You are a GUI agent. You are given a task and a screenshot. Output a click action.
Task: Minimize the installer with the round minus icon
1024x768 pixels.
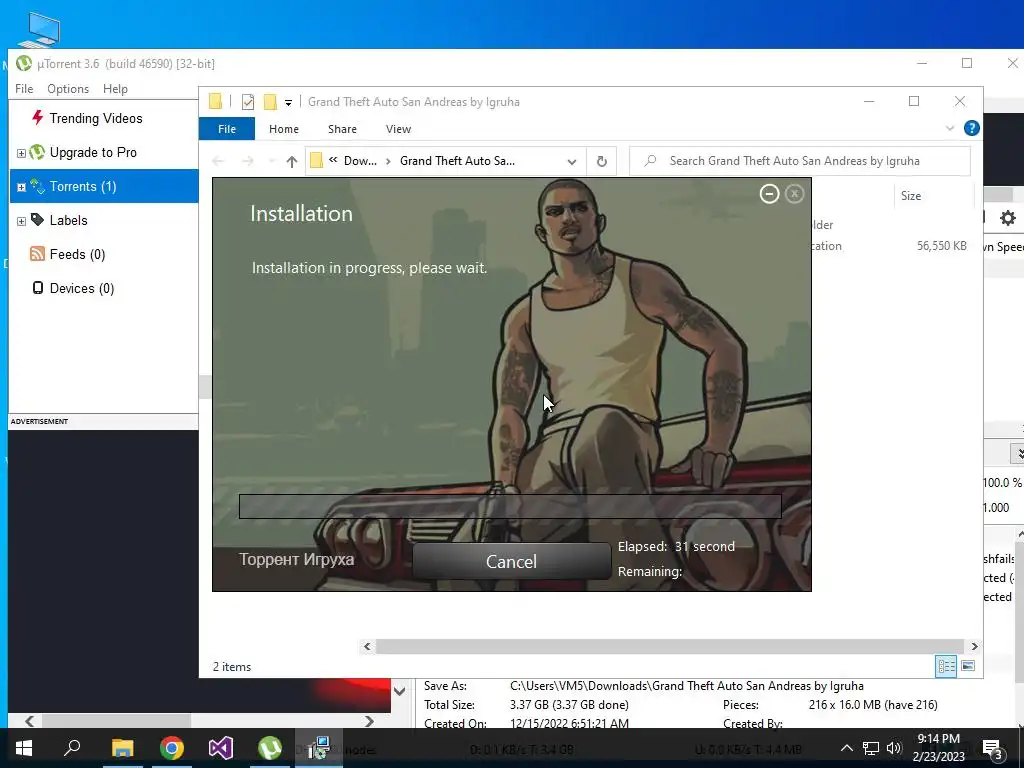[x=769, y=194]
